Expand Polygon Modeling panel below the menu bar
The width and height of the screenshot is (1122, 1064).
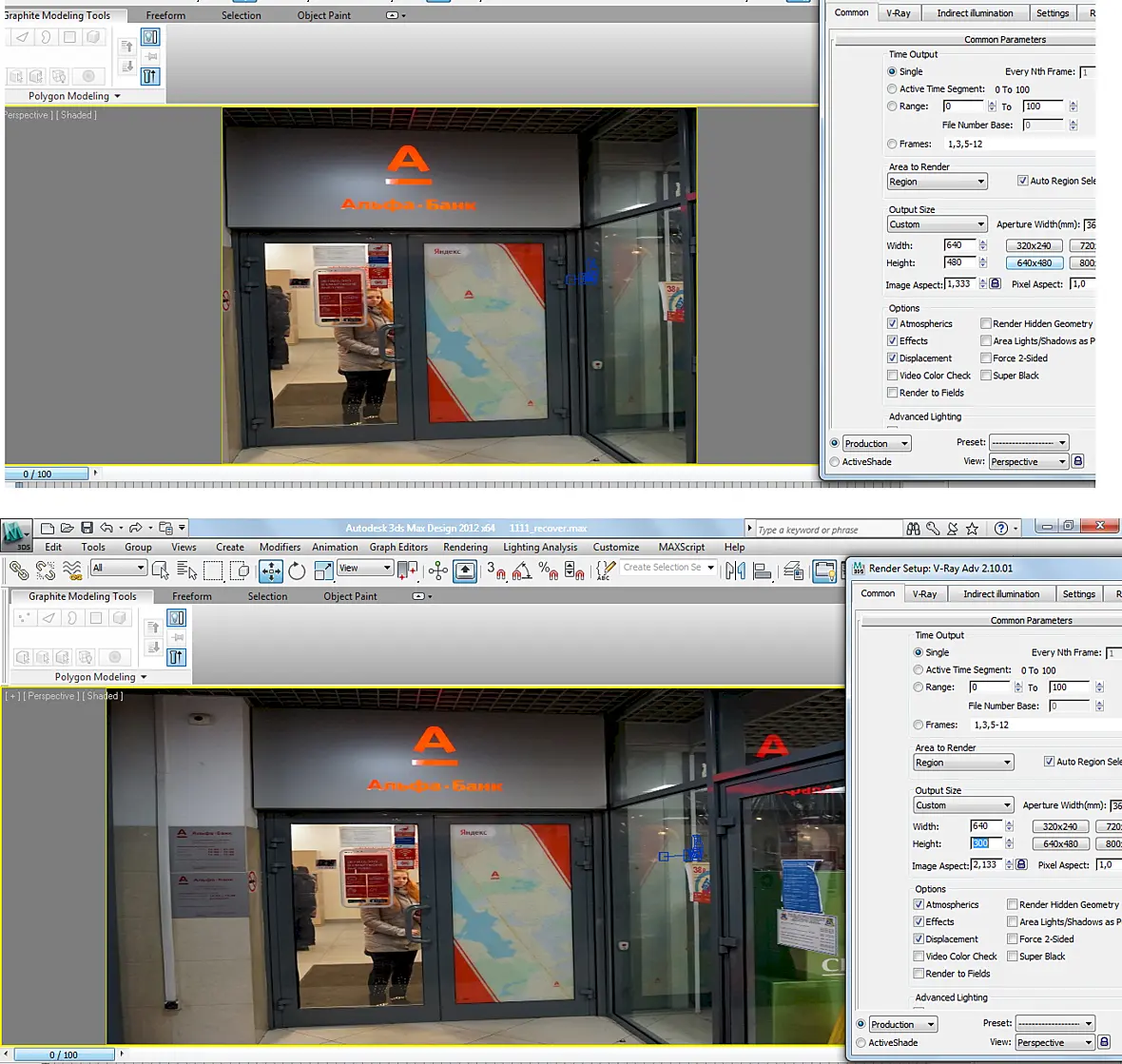(100, 677)
